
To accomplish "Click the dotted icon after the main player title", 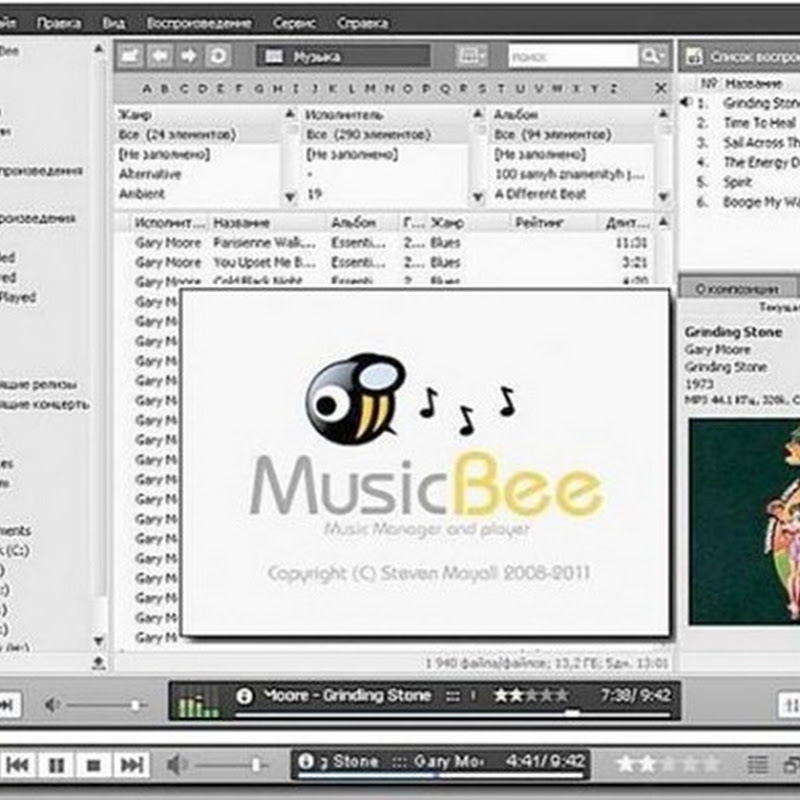I will [453, 696].
